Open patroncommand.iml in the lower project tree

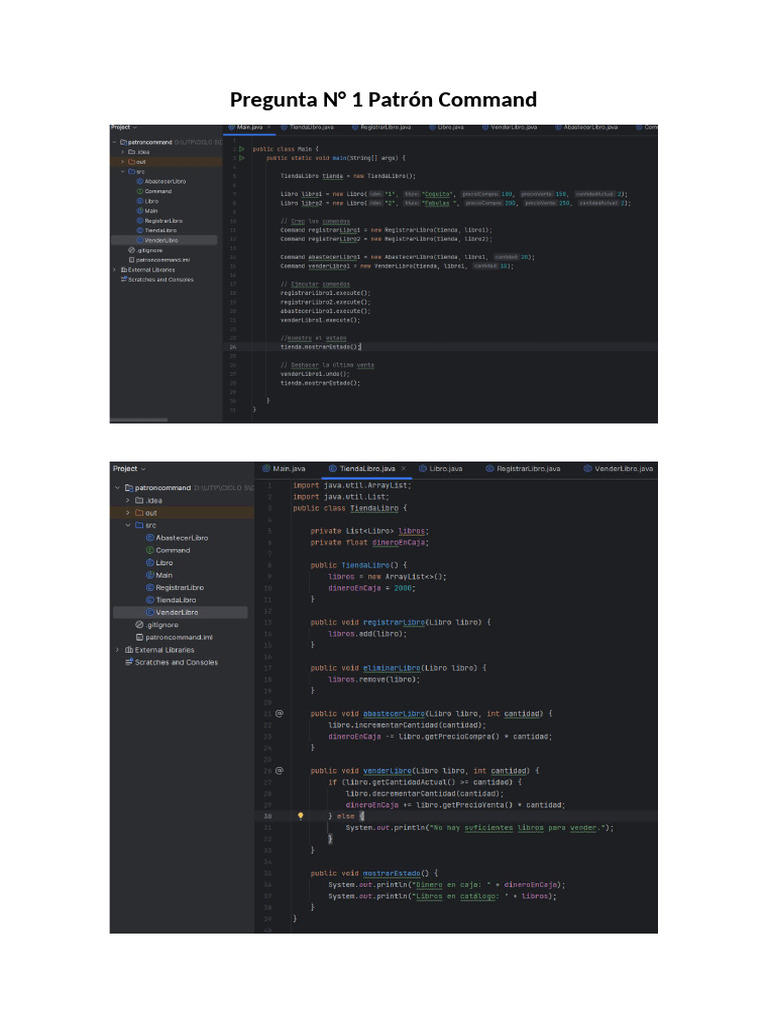[178, 637]
